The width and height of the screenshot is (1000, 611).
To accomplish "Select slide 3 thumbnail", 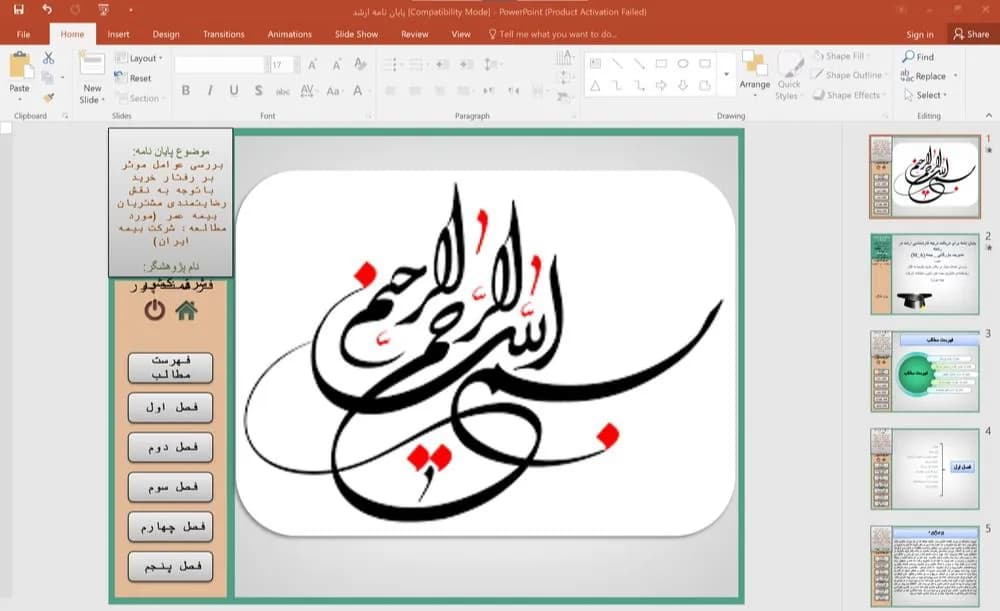I will point(925,371).
